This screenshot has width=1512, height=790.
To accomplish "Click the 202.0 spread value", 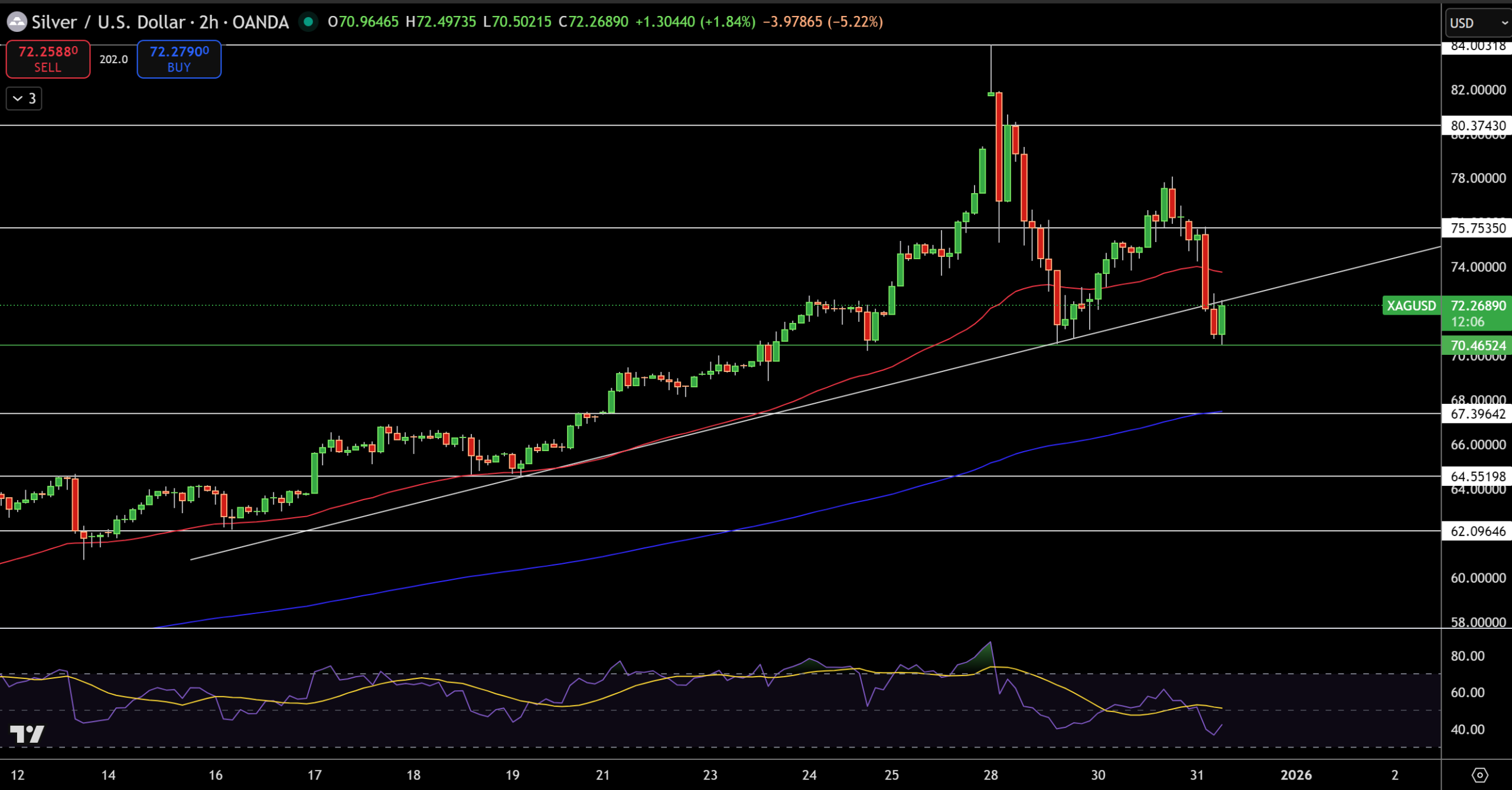I will click(113, 59).
